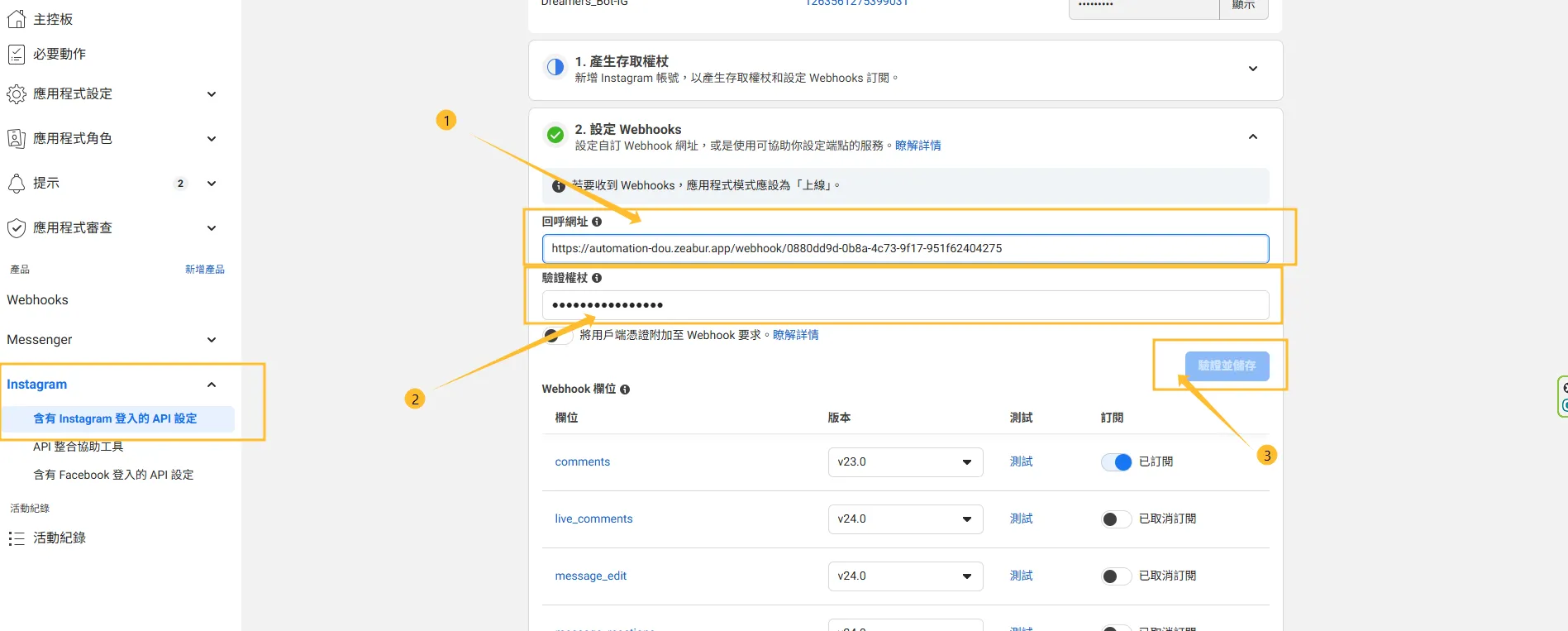Click the 測試 link for message_edit
The image size is (1568, 631).
[1022, 576]
